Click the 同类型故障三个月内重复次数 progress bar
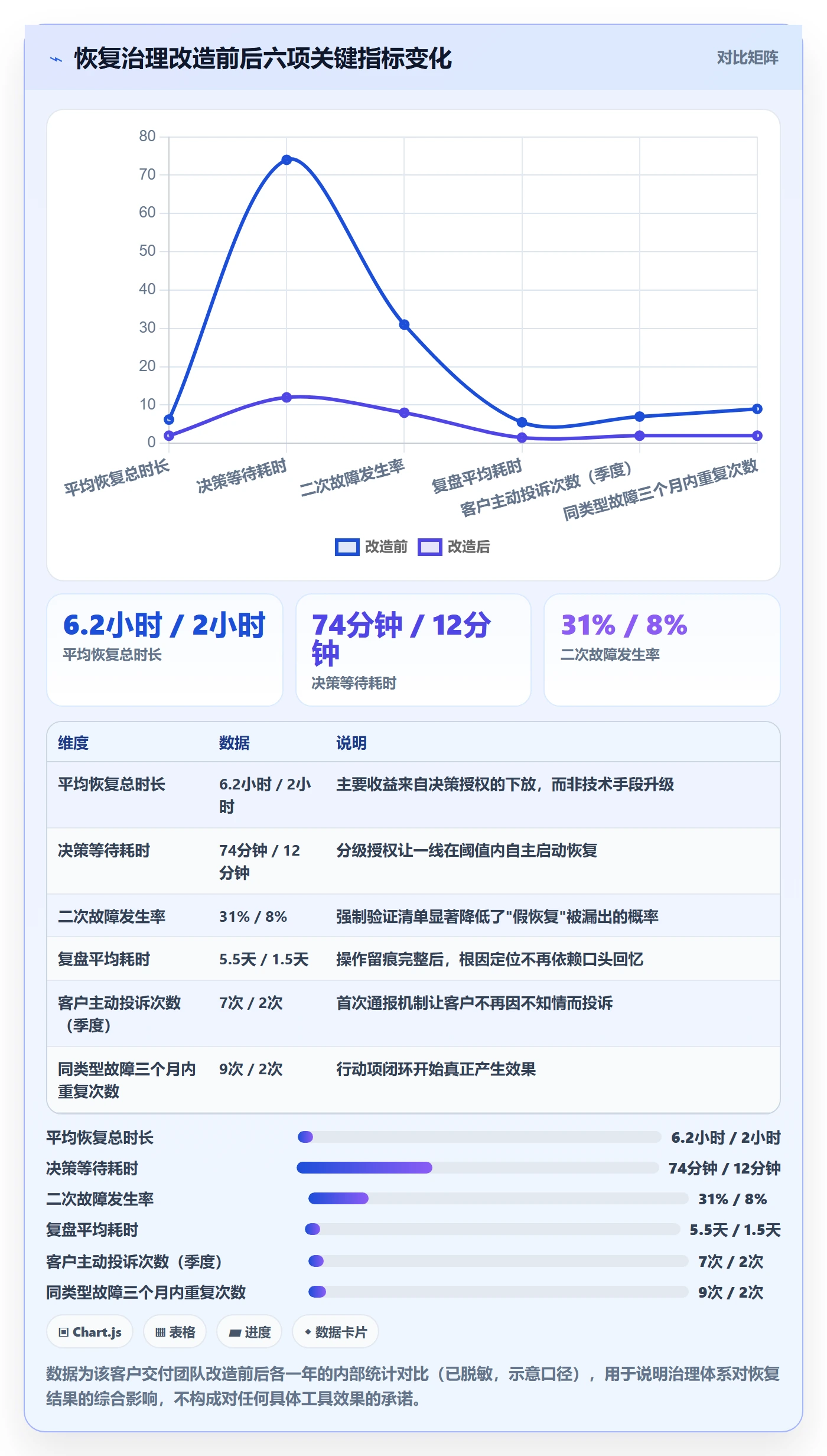 click(x=499, y=1292)
